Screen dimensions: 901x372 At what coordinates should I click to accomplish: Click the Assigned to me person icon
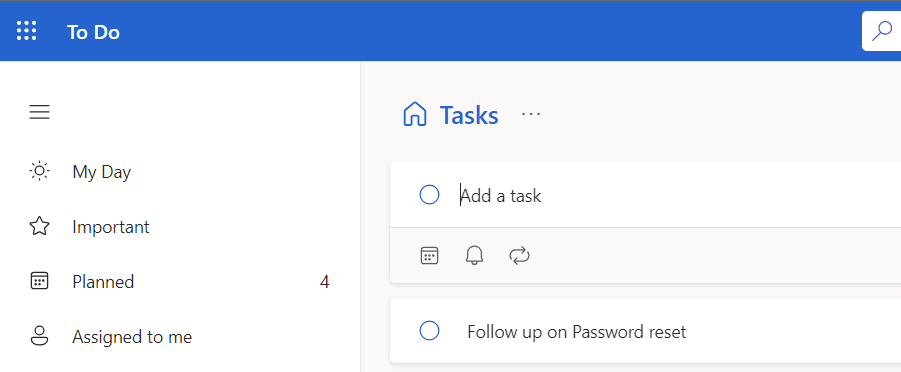(x=39, y=336)
